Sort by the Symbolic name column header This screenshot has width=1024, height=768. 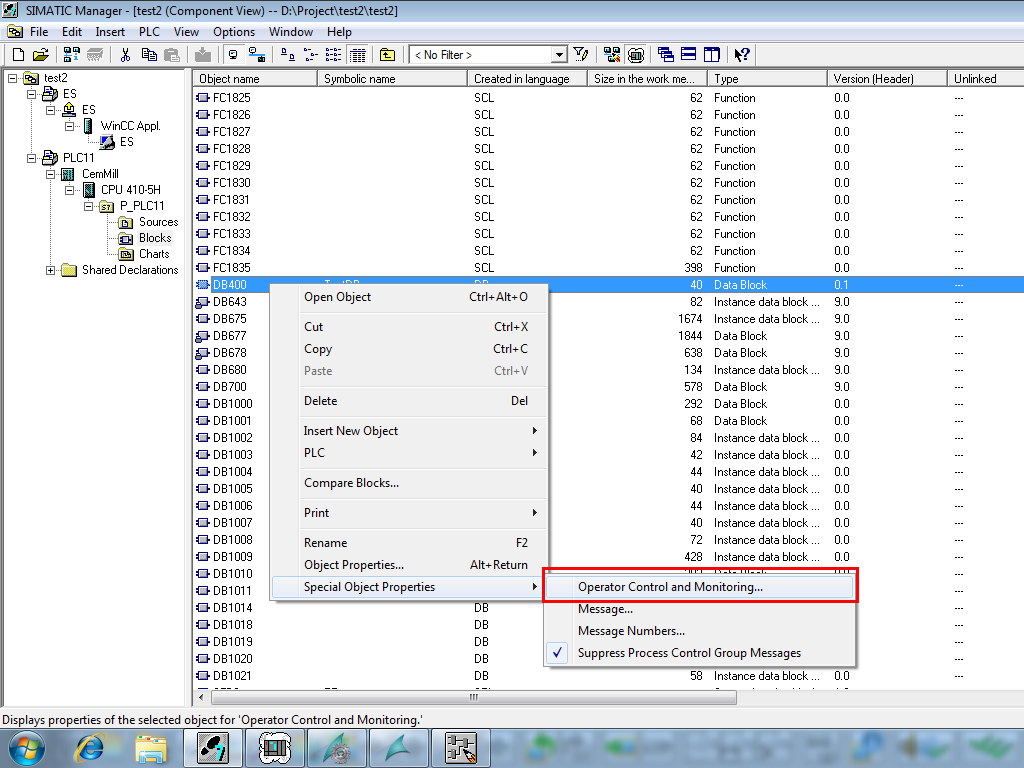point(392,79)
